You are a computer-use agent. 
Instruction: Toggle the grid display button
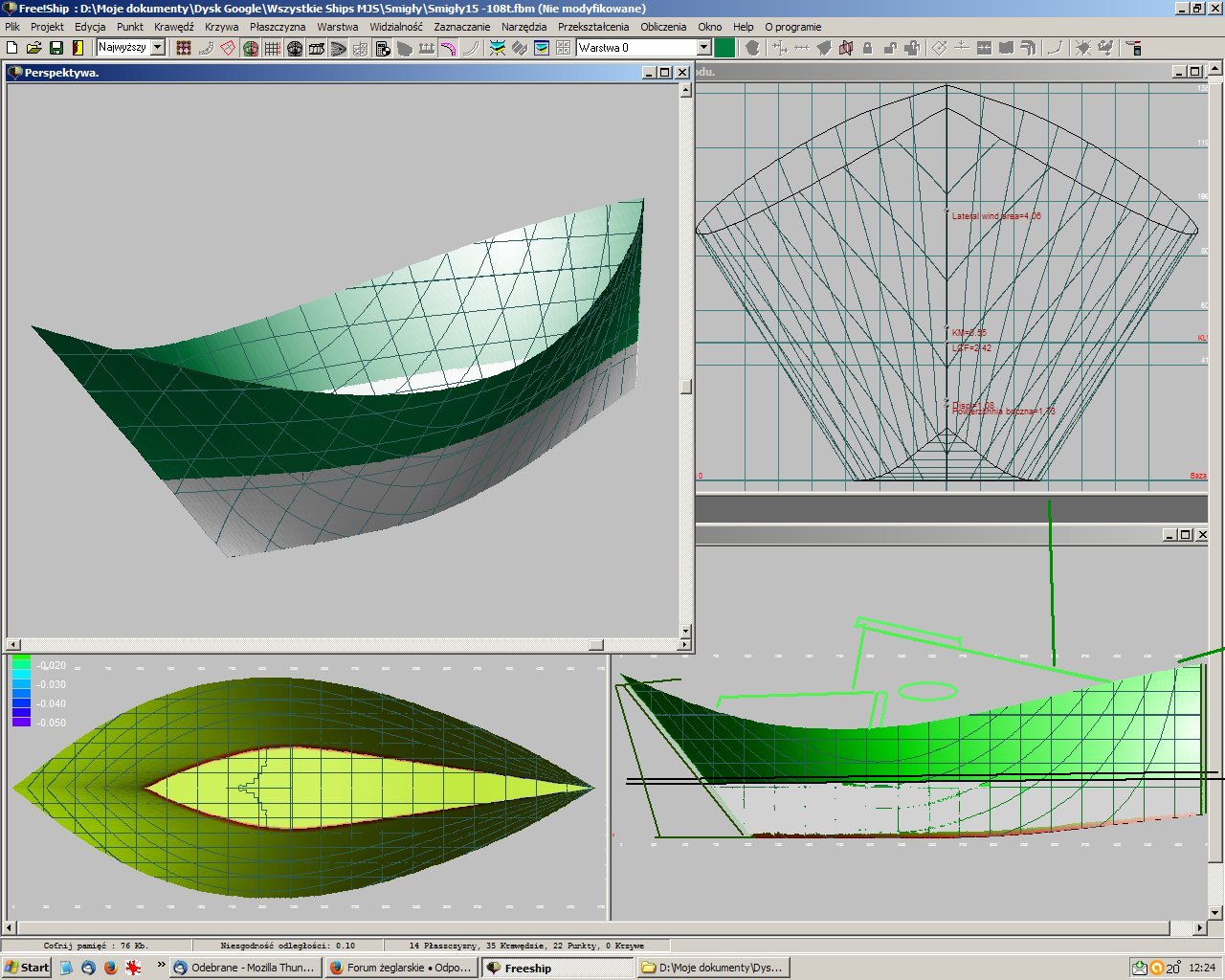(273, 48)
